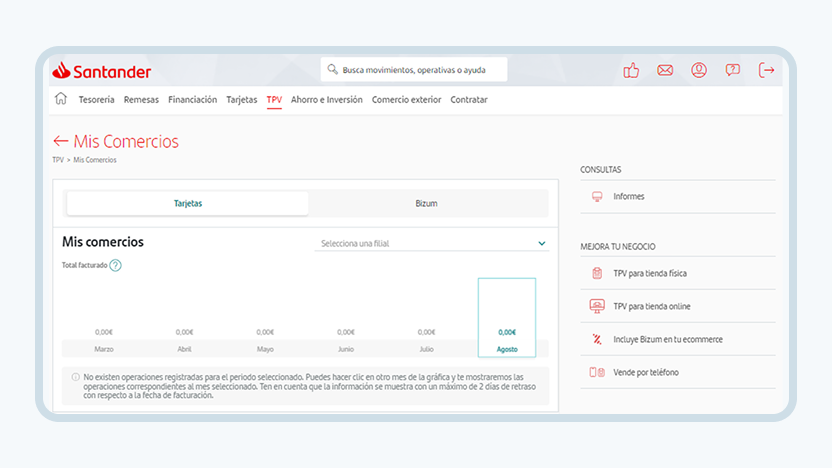The height and width of the screenshot is (468, 832).
Task: Click the Informes monitor icon
Action: tap(597, 197)
